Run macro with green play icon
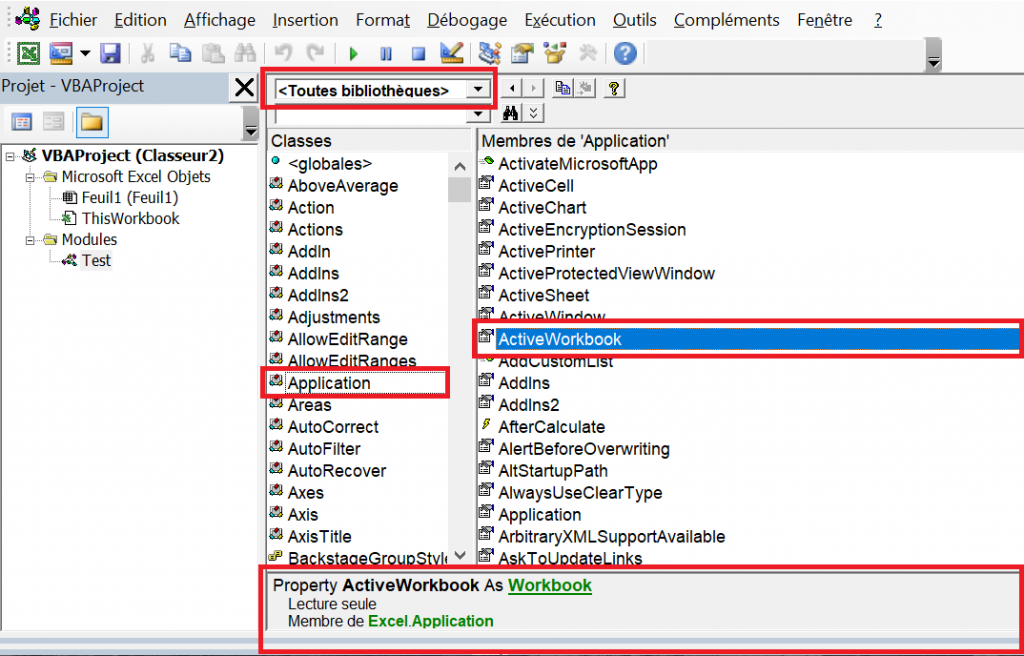The height and width of the screenshot is (656, 1024). point(353,53)
